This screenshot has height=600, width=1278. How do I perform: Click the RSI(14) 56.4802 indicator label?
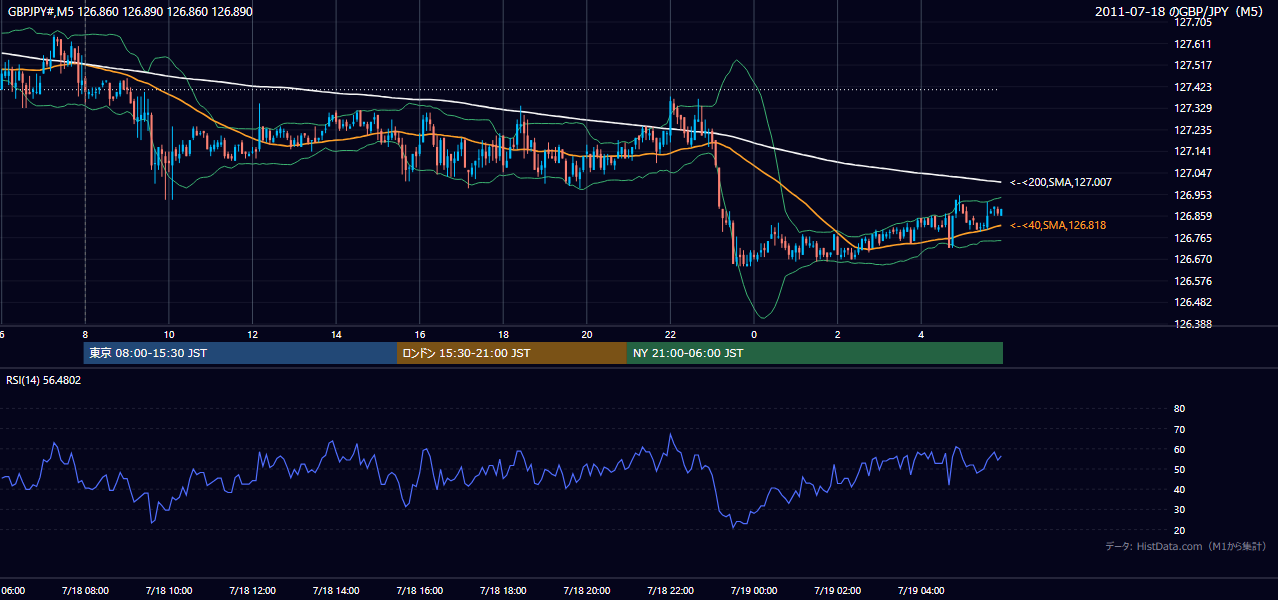tap(44, 380)
